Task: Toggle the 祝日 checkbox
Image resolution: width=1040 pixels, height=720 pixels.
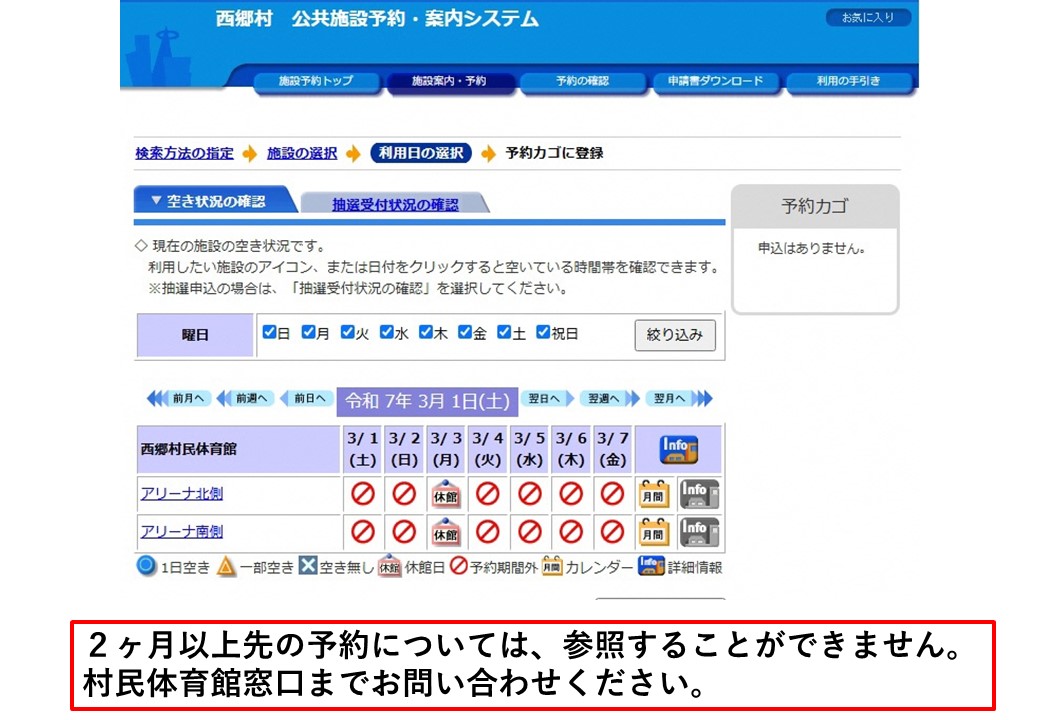Action: coord(543,332)
